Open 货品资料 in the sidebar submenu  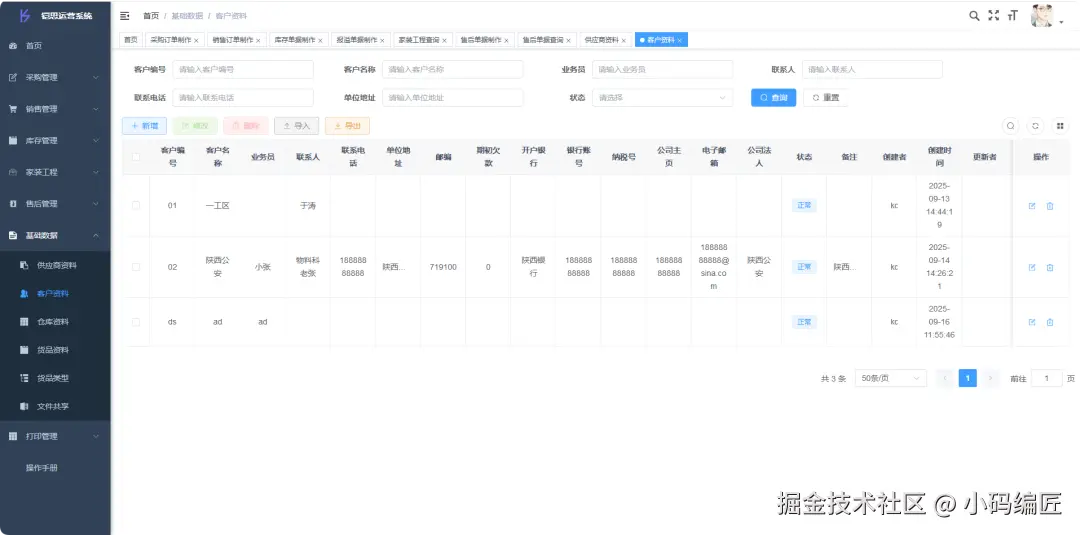point(55,350)
